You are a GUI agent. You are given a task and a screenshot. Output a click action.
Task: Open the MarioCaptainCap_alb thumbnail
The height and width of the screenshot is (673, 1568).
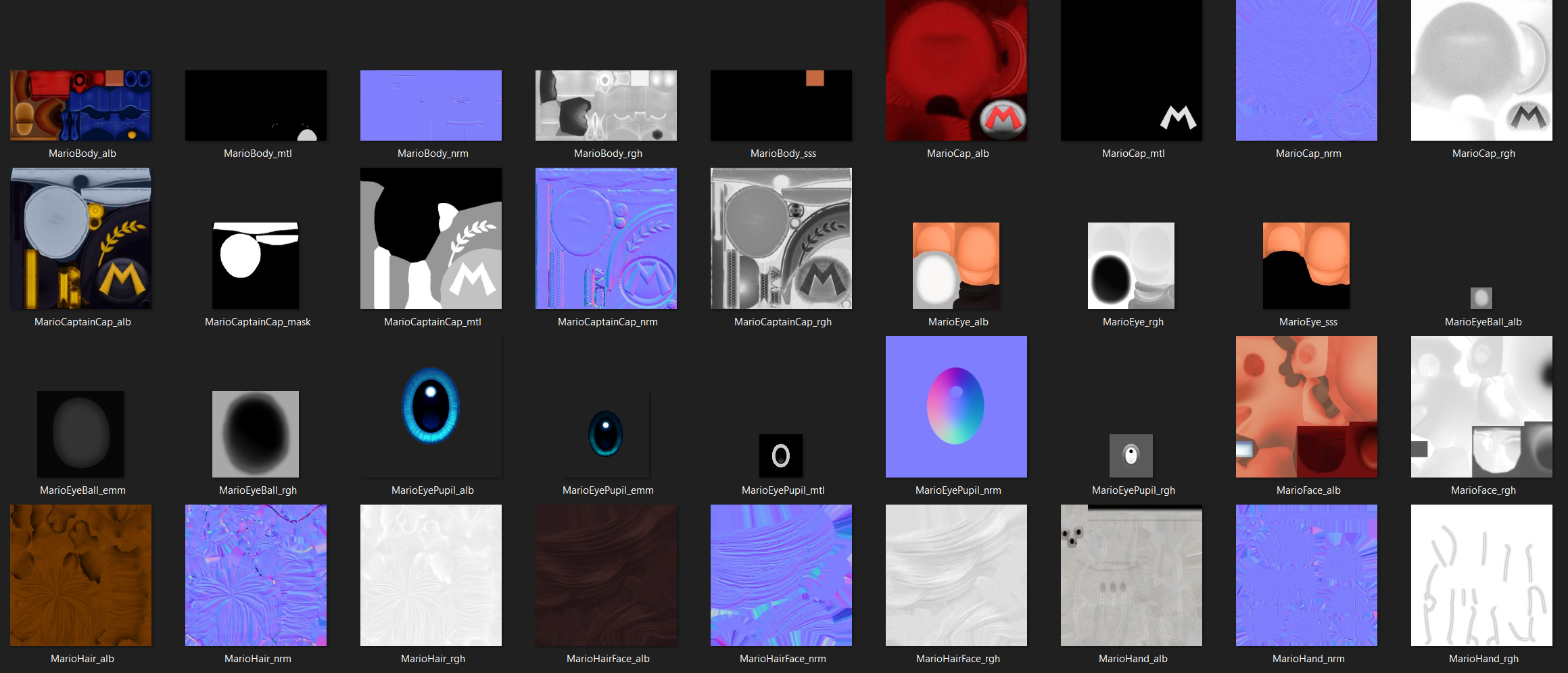(x=80, y=239)
